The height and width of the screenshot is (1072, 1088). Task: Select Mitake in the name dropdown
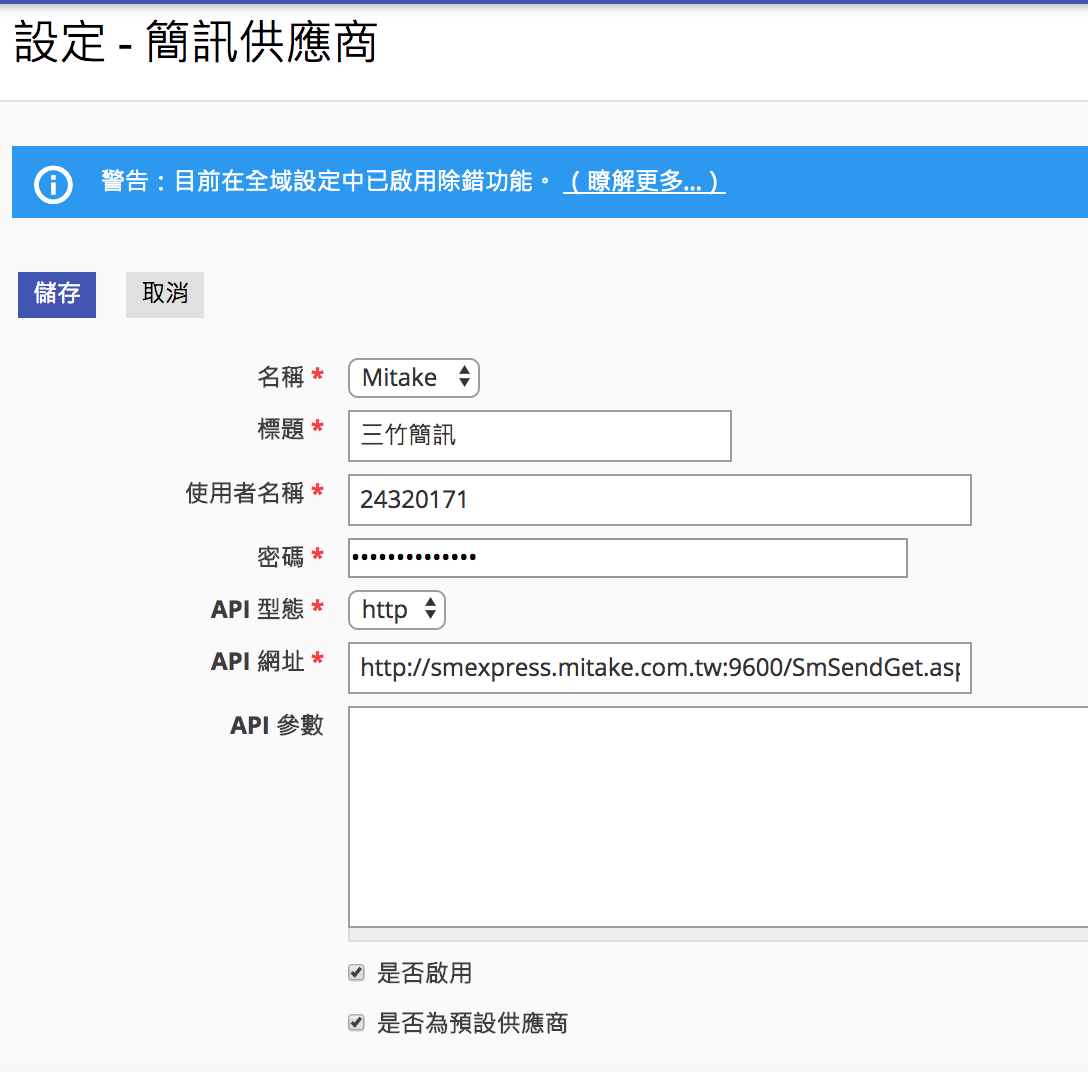pos(413,377)
